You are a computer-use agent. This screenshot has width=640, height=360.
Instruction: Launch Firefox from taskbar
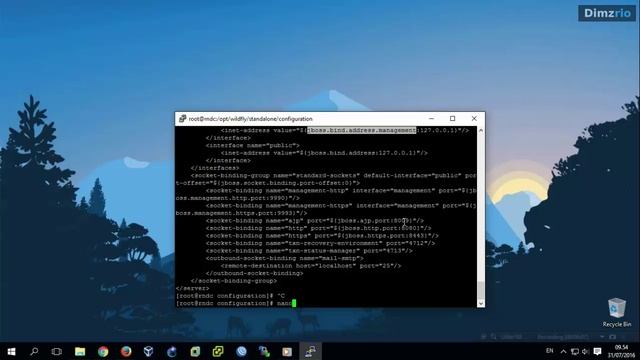[126, 351]
